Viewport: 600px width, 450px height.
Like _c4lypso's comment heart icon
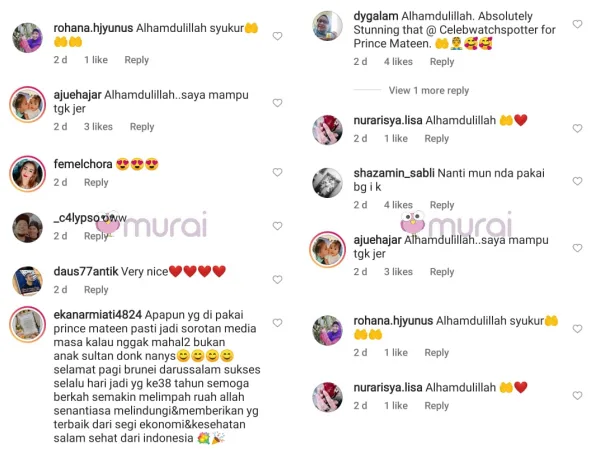click(x=277, y=226)
